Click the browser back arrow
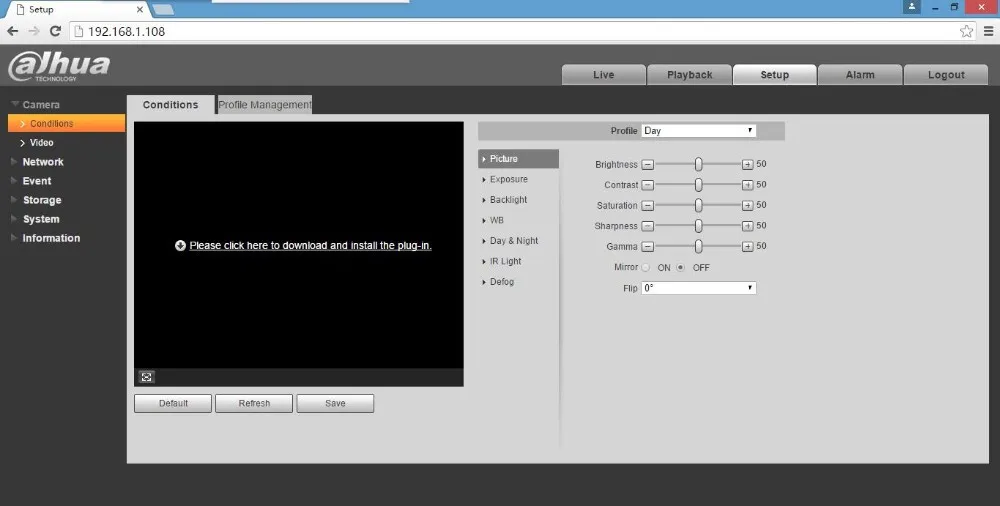The width and height of the screenshot is (1000, 506). (13, 31)
